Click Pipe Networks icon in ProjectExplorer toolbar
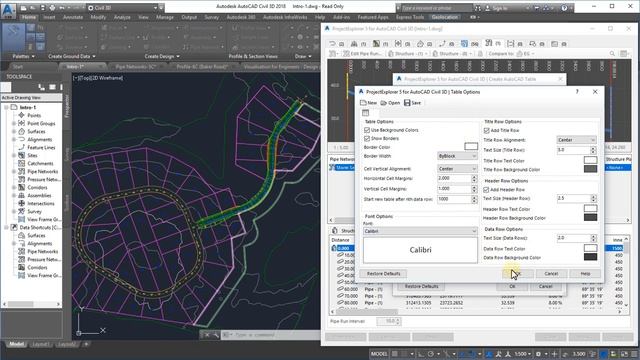640x360 pixels. tap(488, 43)
